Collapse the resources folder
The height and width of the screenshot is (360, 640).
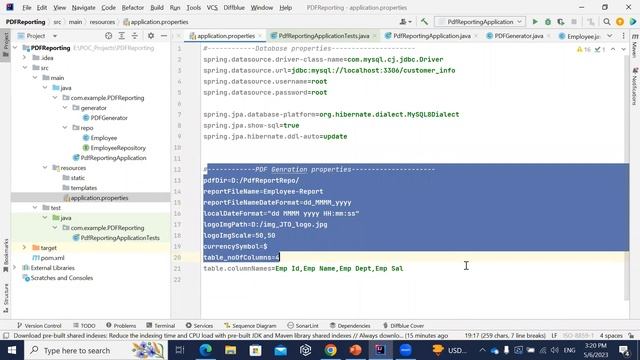[45, 168]
